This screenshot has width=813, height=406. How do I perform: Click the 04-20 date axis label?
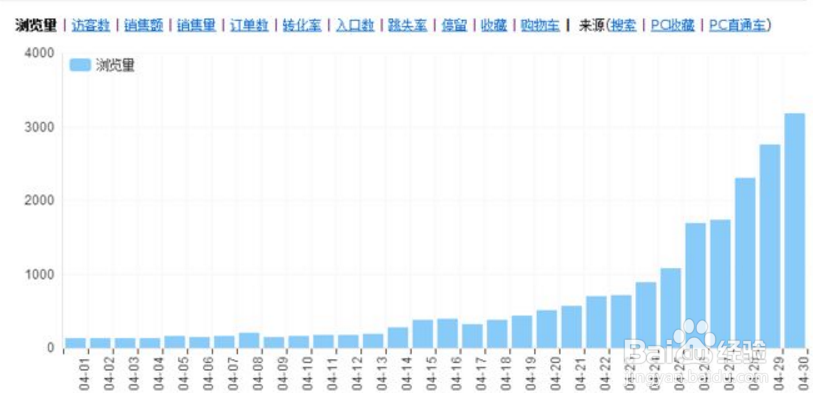(x=555, y=375)
